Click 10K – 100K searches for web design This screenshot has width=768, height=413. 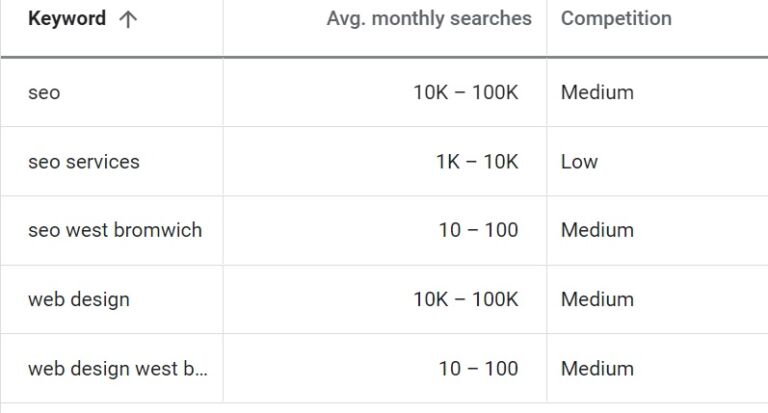click(x=466, y=299)
